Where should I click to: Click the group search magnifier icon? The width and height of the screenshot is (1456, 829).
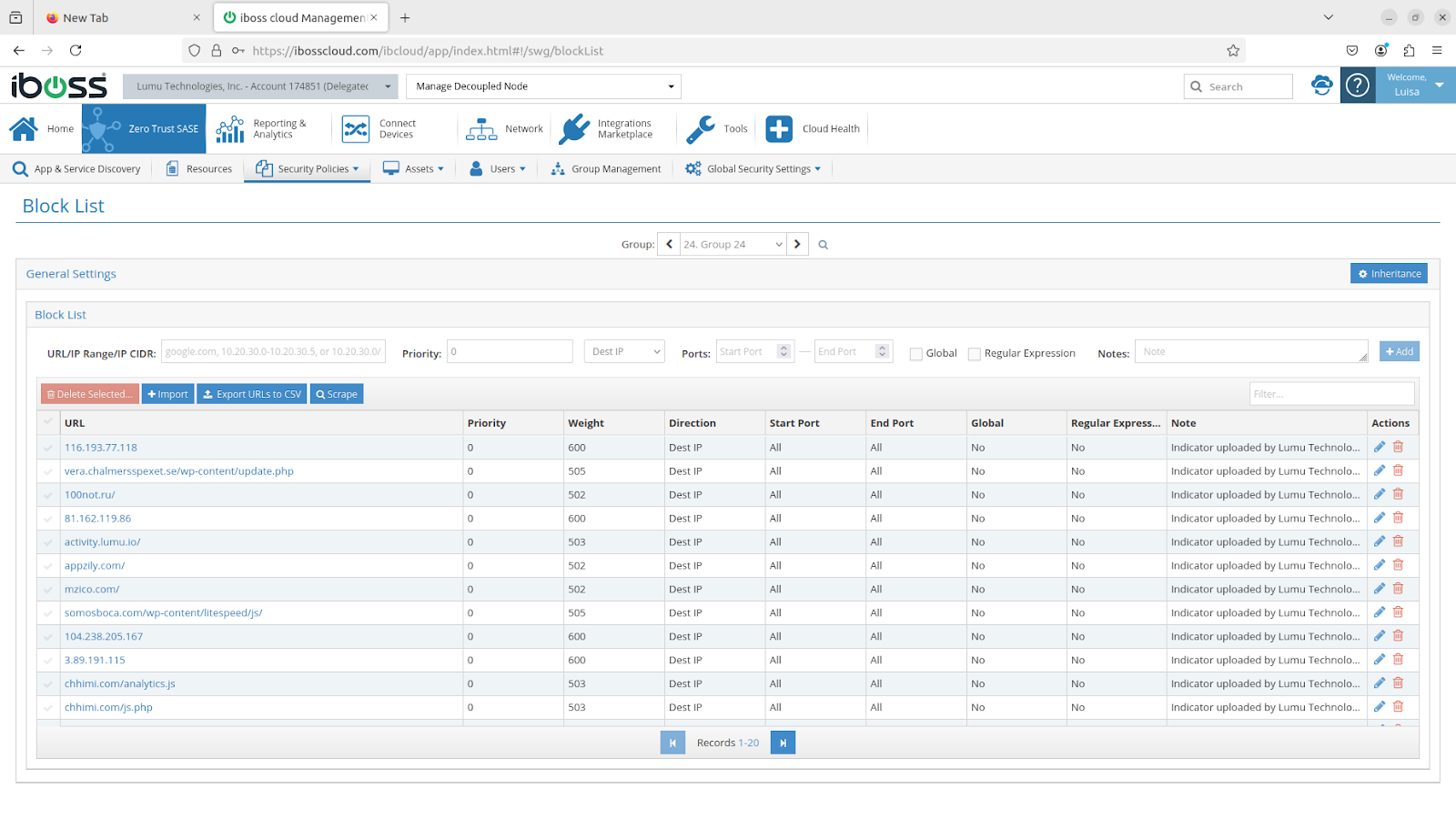tap(823, 245)
